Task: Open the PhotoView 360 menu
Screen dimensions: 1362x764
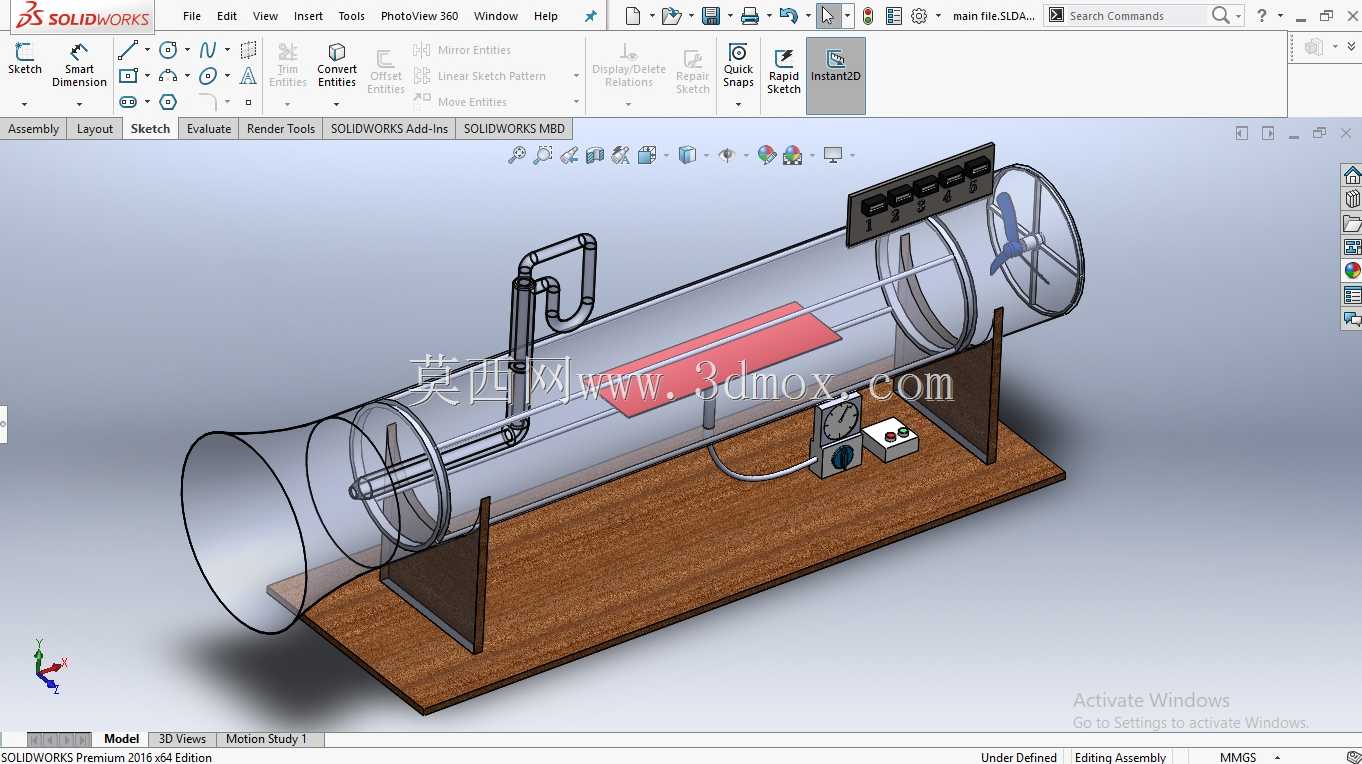Action: tap(419, 16)
